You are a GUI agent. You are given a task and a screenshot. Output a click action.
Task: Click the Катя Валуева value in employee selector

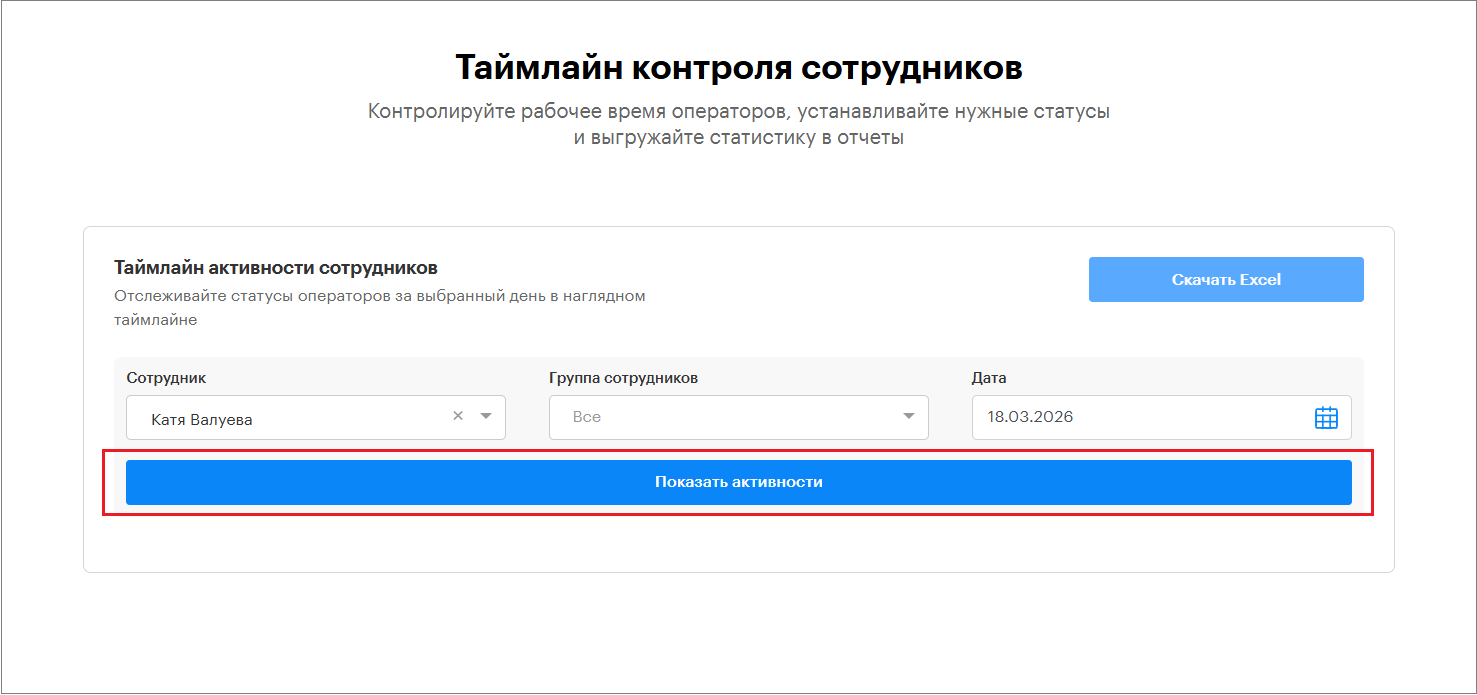pyautogui.click(x=202, y=420)
